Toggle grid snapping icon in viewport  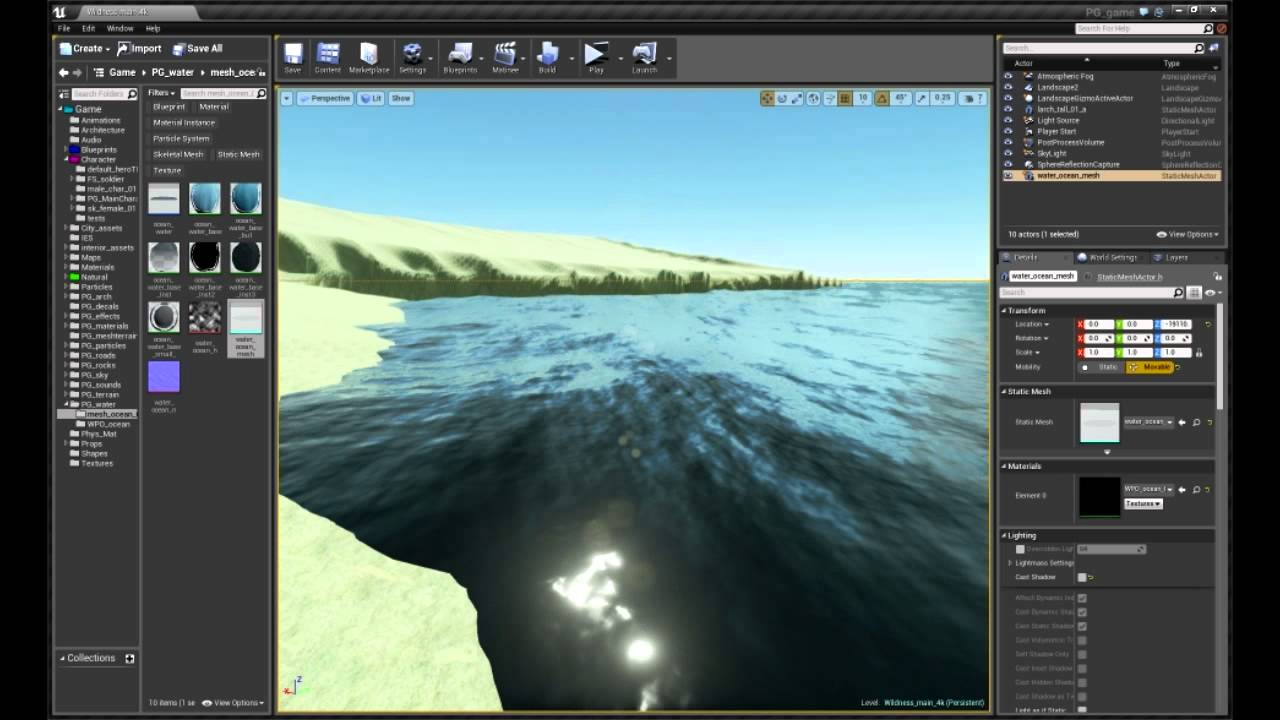(x=845, y=98)
